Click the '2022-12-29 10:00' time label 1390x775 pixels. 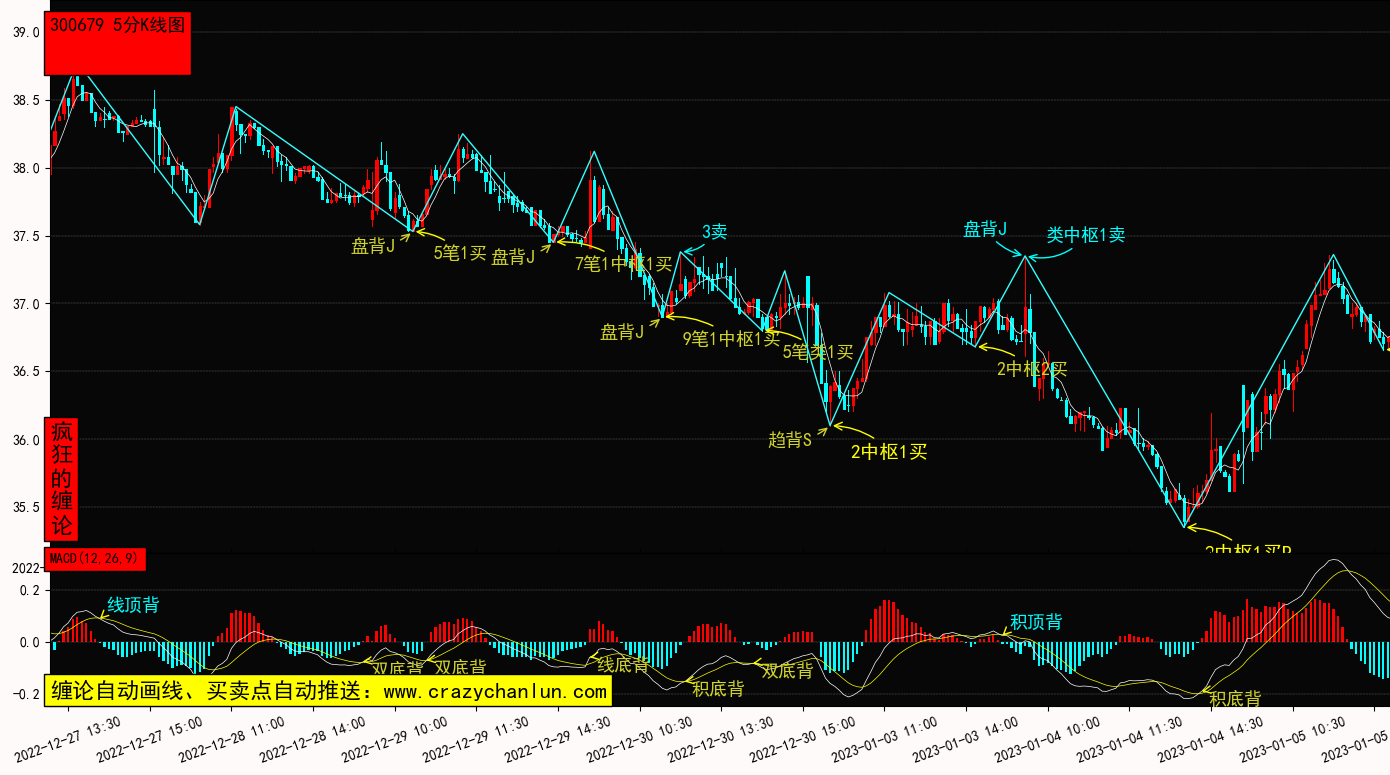395,739
